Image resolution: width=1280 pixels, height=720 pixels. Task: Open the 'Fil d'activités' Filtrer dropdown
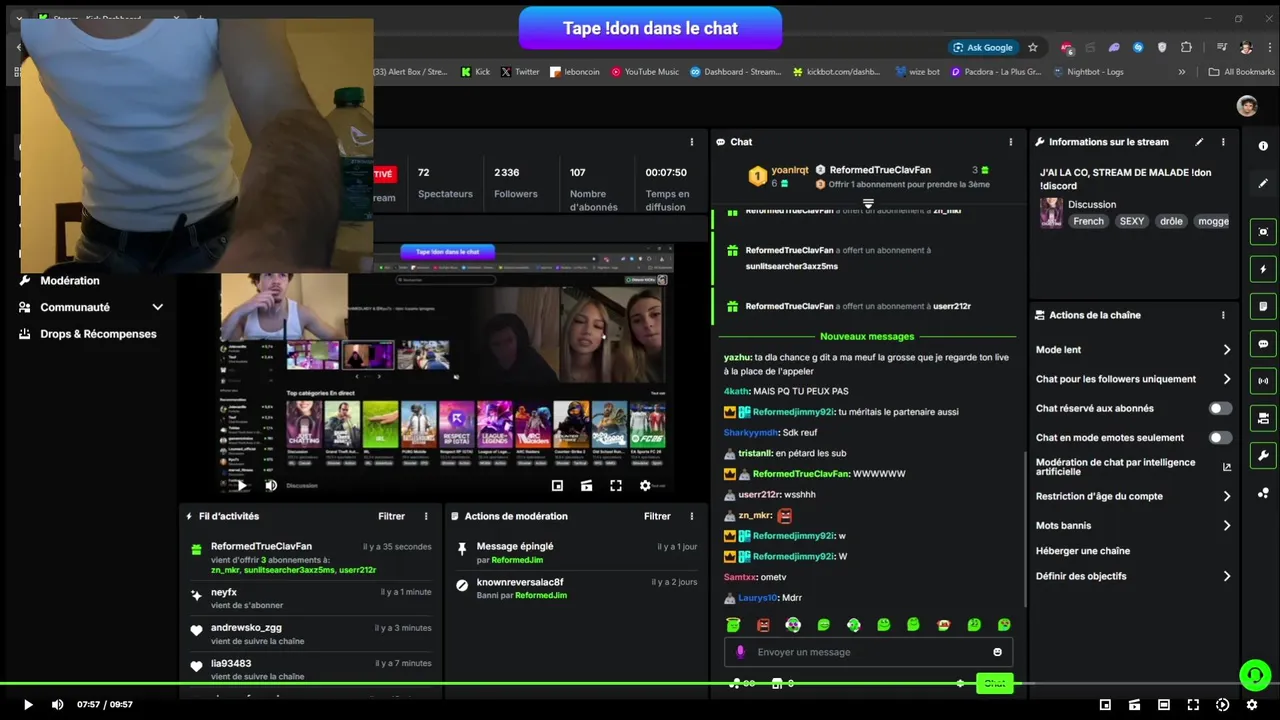pos(391,516)
